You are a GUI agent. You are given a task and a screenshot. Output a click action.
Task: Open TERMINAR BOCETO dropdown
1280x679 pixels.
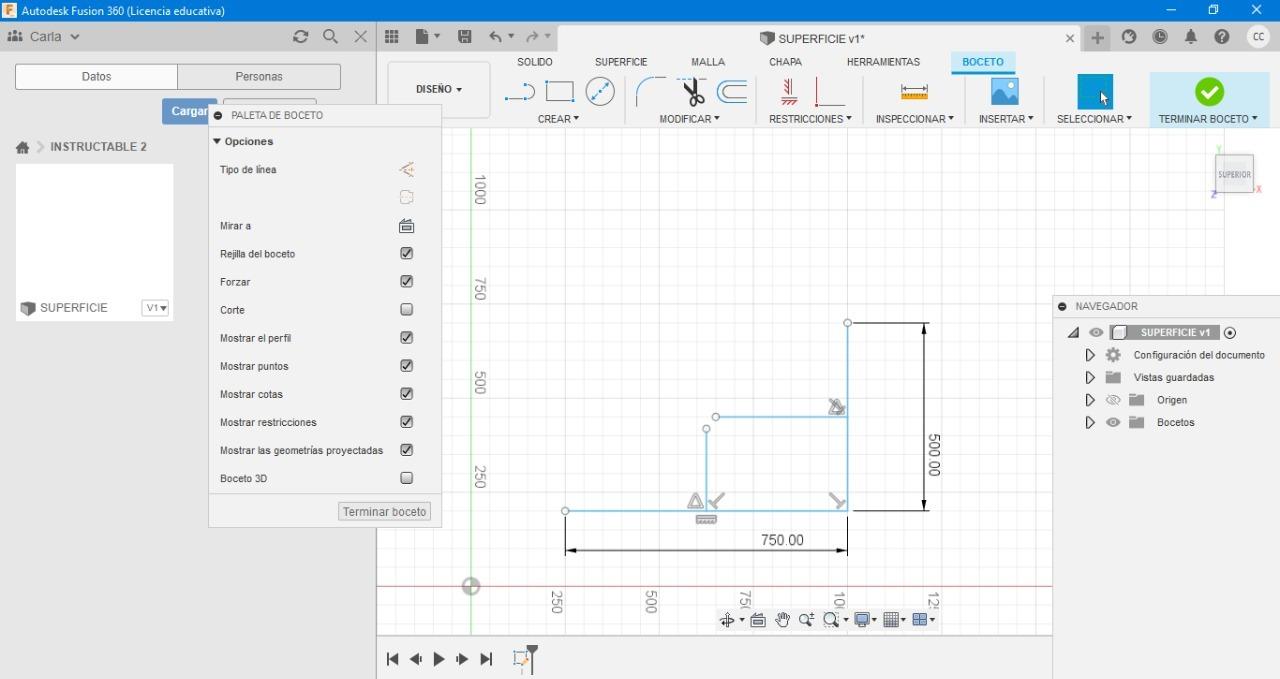pyautogui.click(x=1208, y=119)
